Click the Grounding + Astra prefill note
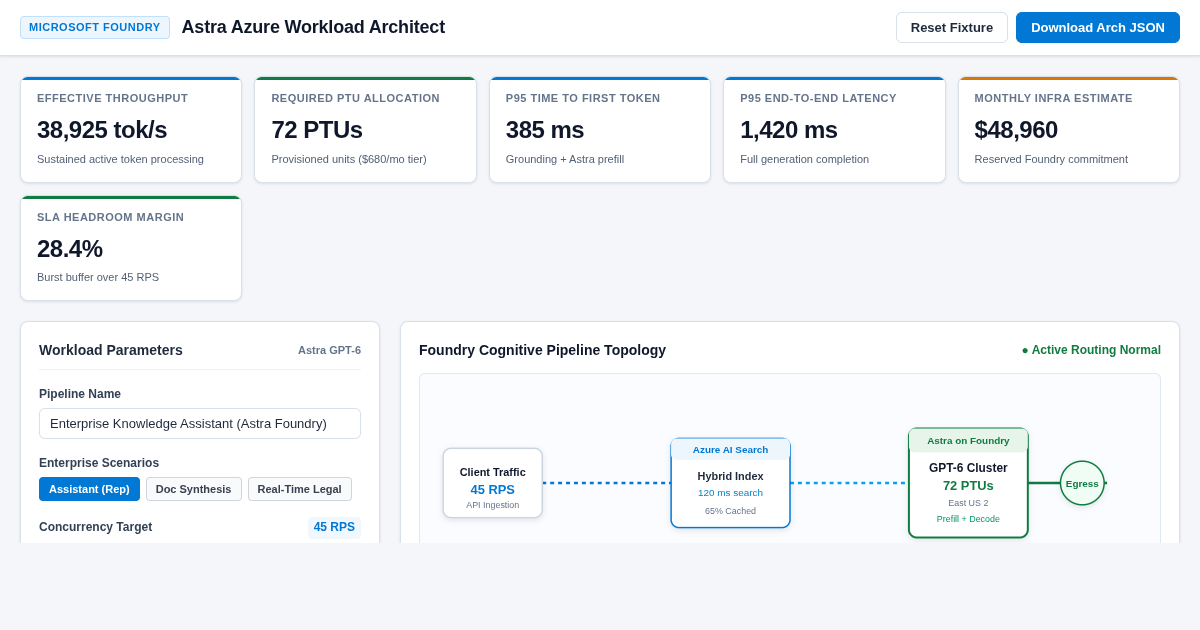1200x630 pixels. (x=565, y=159)
